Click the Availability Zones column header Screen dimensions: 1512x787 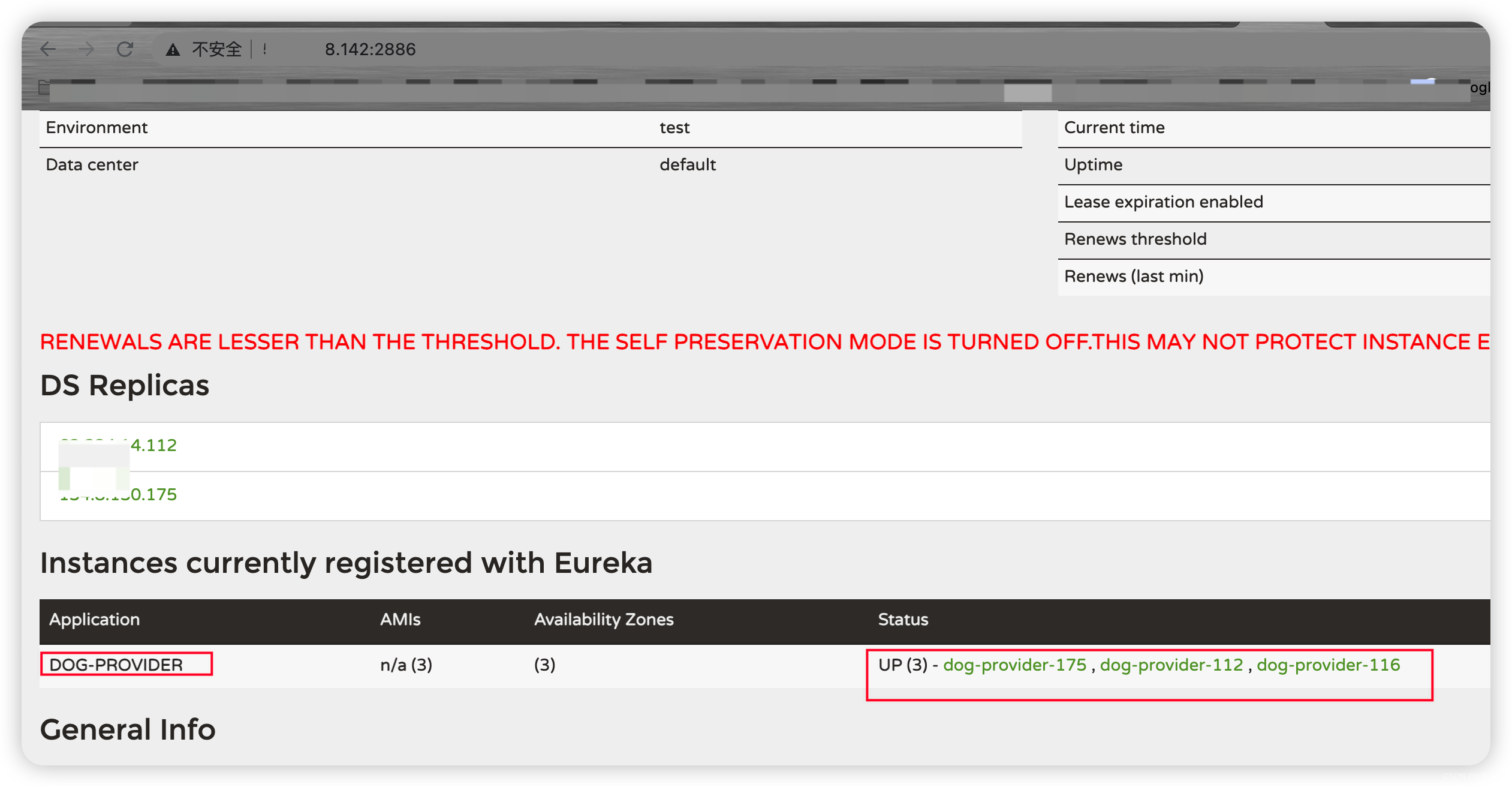pyautogui.click(x=604, y=620)
